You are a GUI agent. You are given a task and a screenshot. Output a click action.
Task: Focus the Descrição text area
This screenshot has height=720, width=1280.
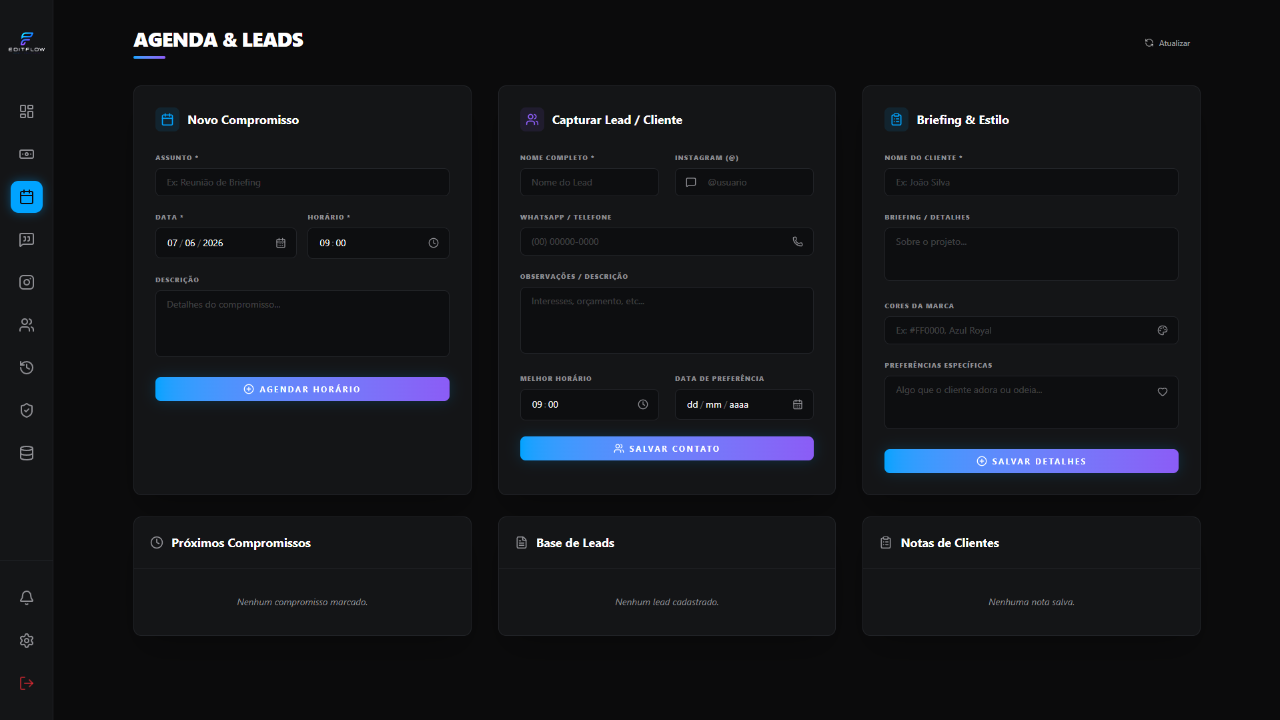[x=302, y=323]
